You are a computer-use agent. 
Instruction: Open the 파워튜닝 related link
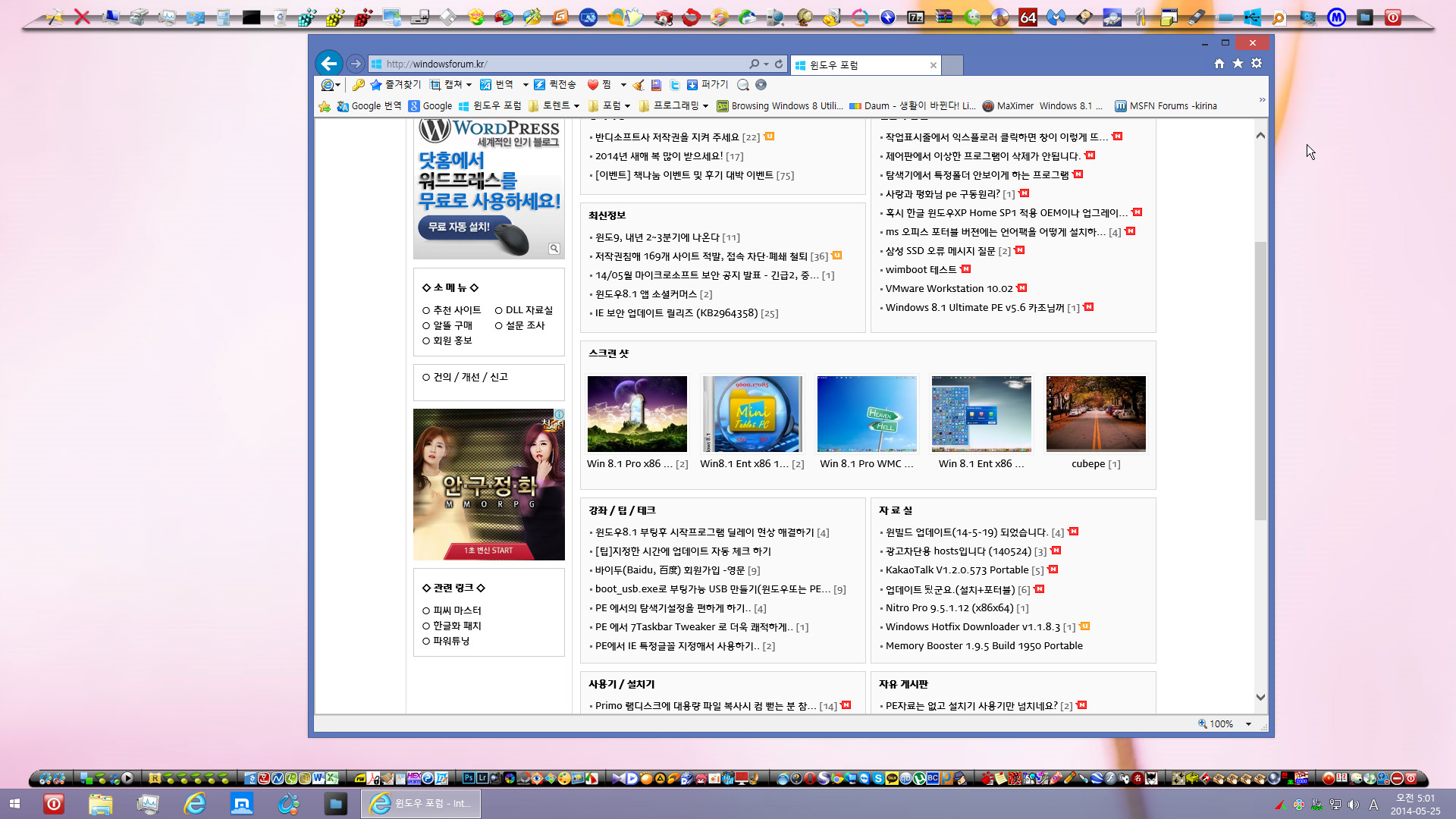click(451, 641)
